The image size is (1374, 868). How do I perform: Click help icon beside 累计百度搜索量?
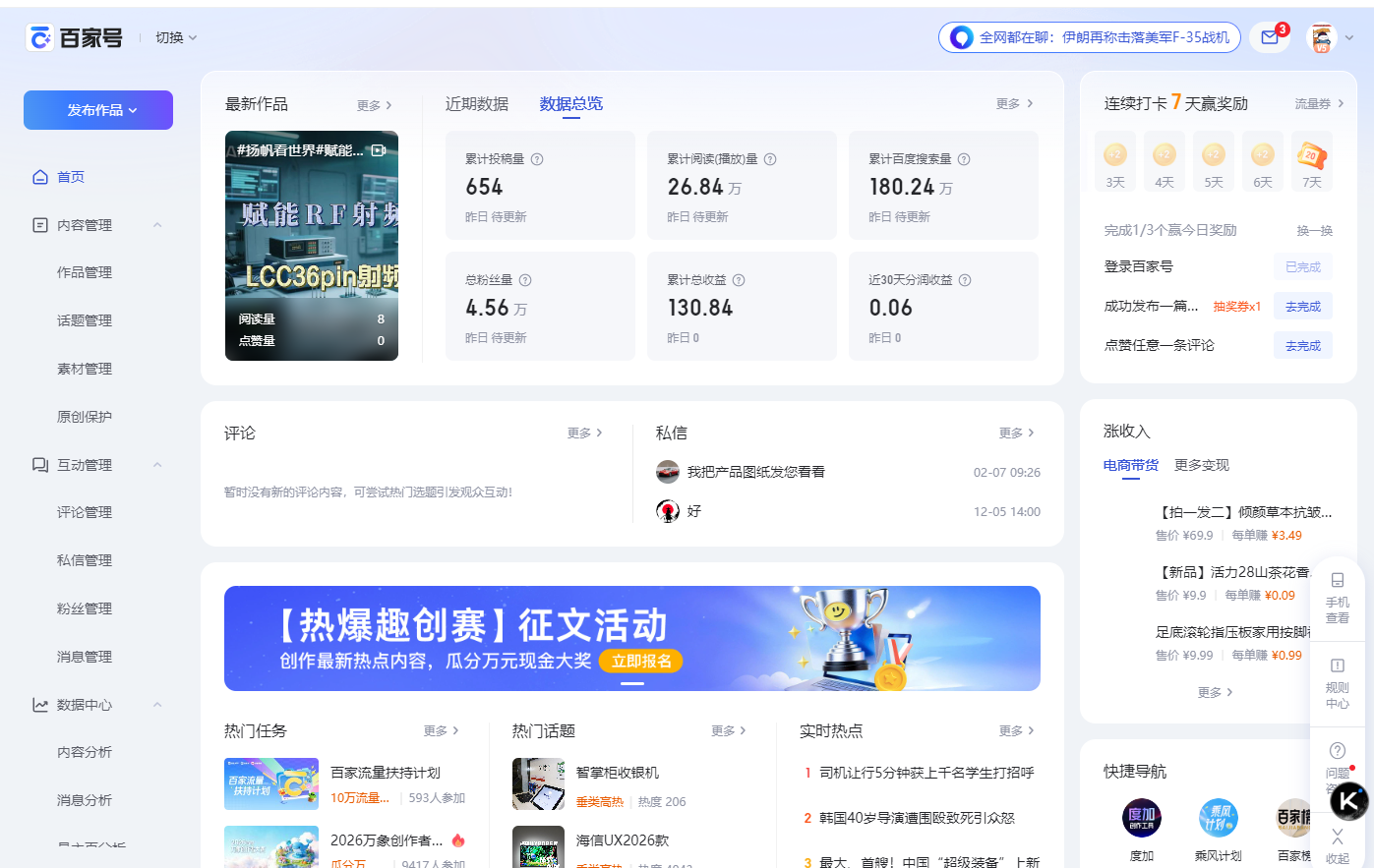coord(964,159)
